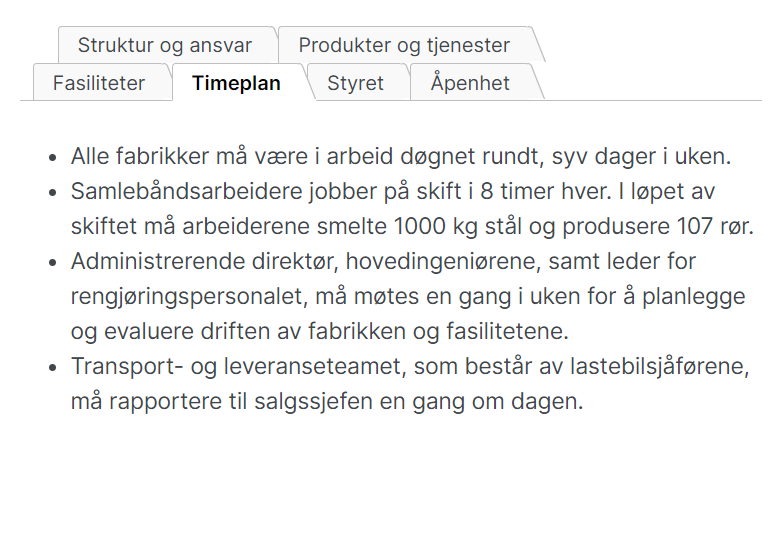Click the Transport- og leveranseteamet paragraph
This screenshot has height=554, width=775.
click(410, 384)
